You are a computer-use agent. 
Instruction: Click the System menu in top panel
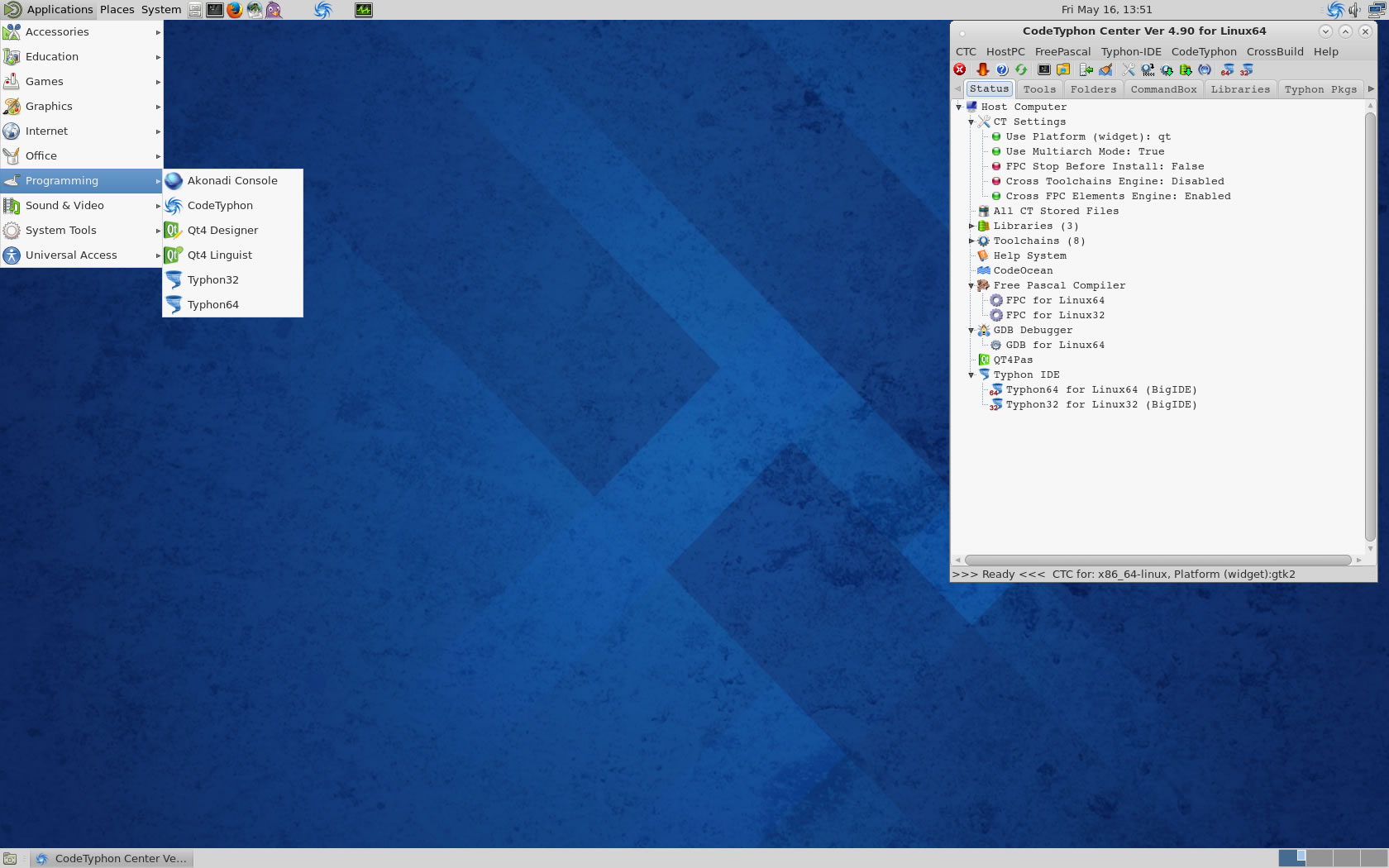tap(161, 10)
